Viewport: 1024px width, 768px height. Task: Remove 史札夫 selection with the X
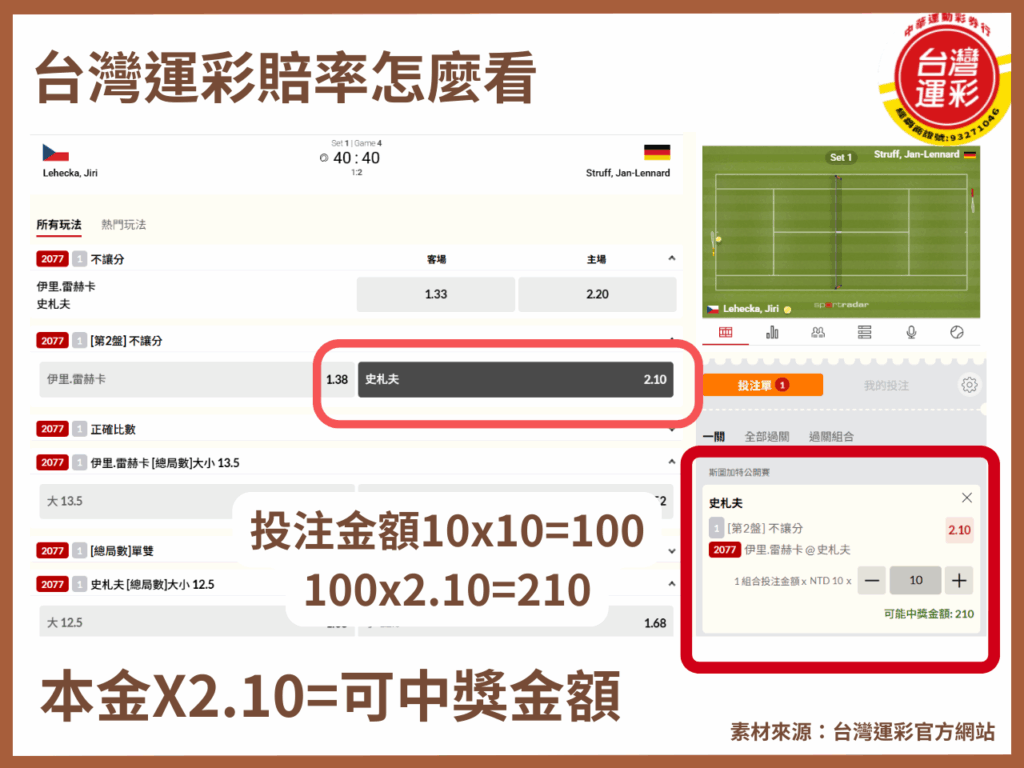(x=967, y=498)
